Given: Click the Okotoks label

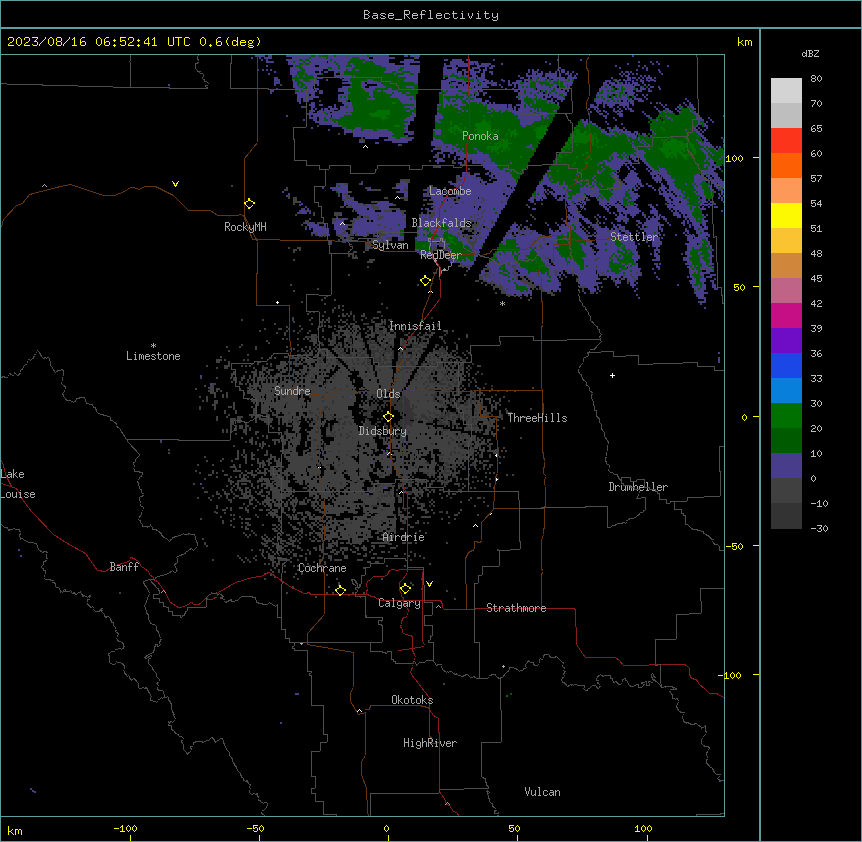Looking at the screenshot, I should pyautogui.click(x=412, y=700).
